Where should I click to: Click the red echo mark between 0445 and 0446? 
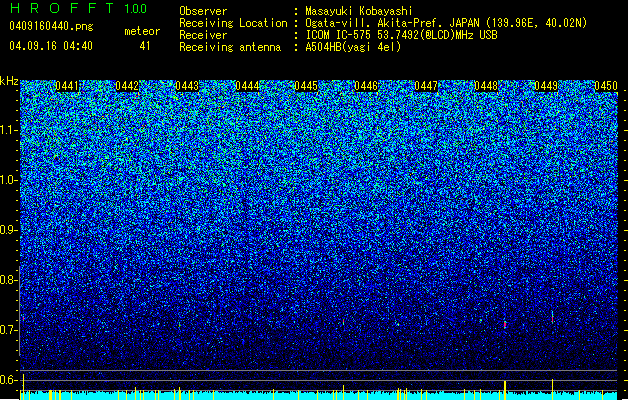[343, 322]
